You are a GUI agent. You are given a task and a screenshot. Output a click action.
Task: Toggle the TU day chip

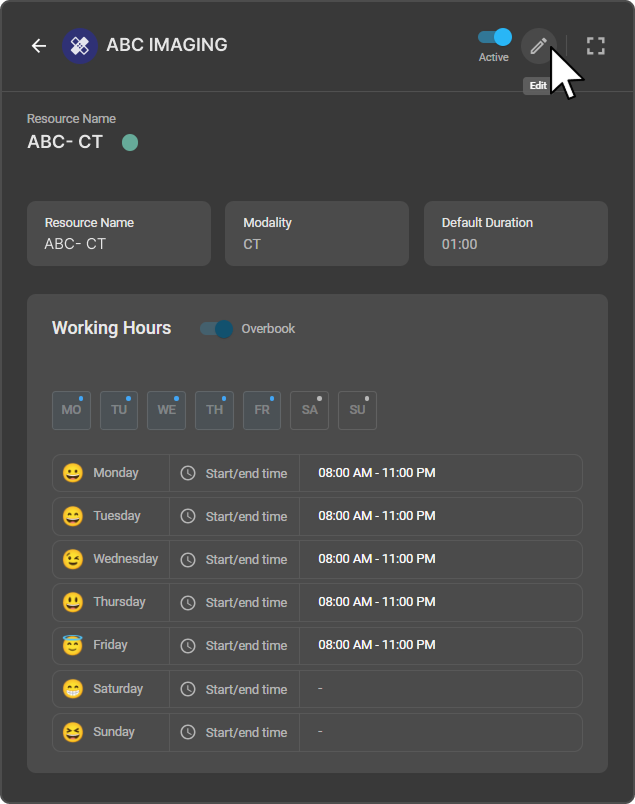coord(119,410)
